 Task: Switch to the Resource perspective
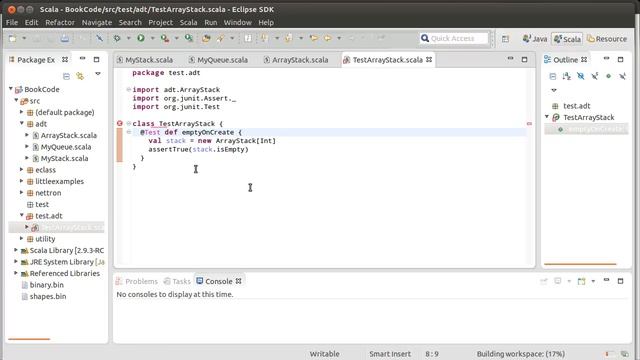(x=607, y=39)
